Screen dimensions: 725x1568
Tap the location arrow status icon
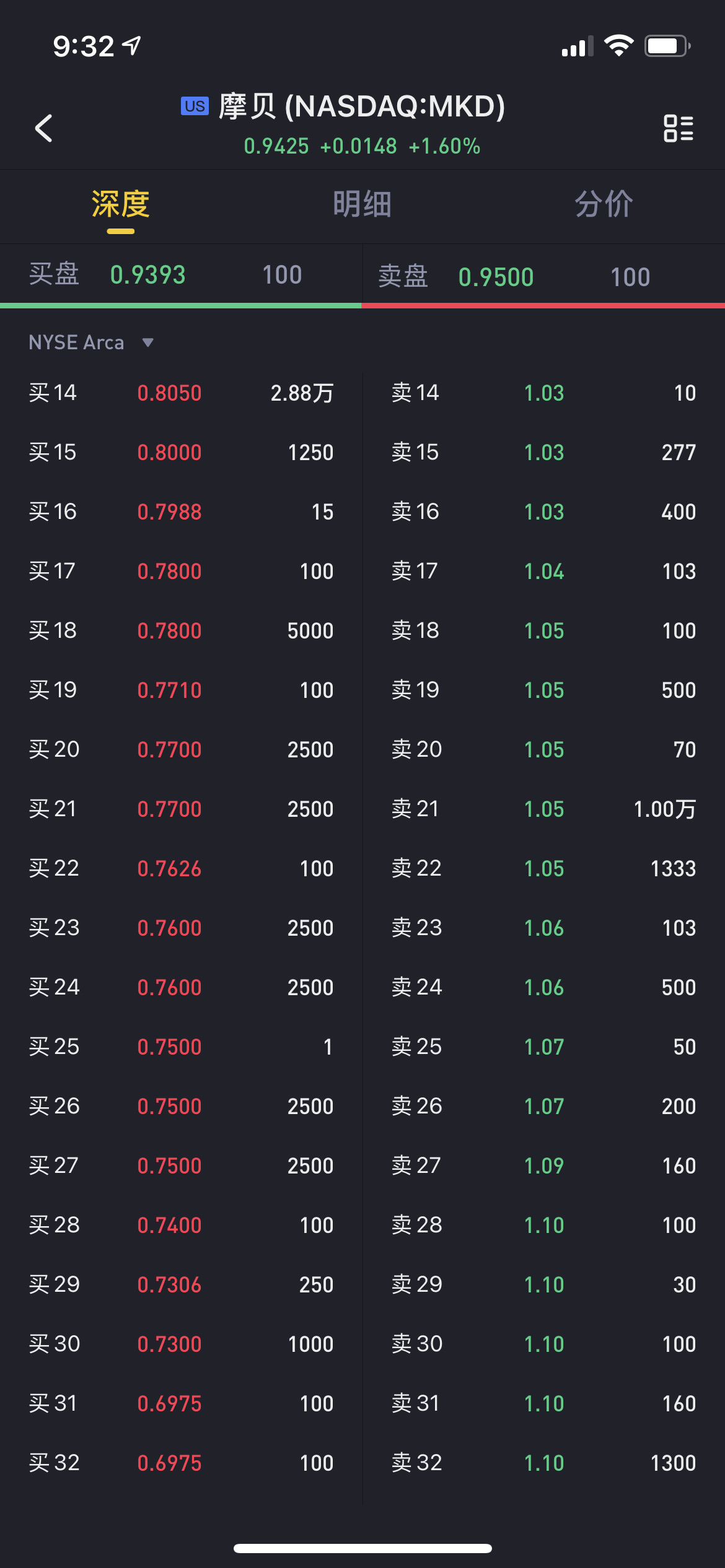132,45
